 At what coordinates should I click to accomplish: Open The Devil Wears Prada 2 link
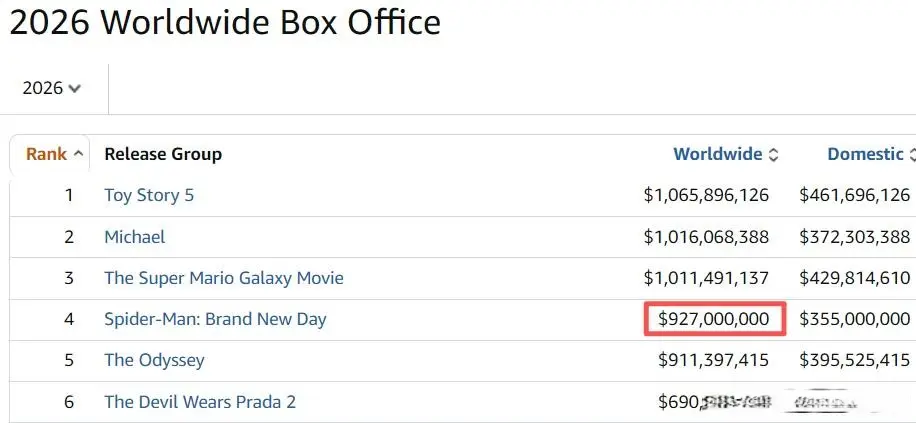pyautogui.click(x=200, y=401)
